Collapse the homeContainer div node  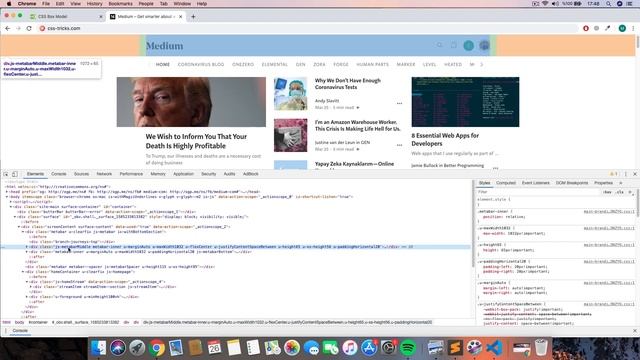point(23,272)
